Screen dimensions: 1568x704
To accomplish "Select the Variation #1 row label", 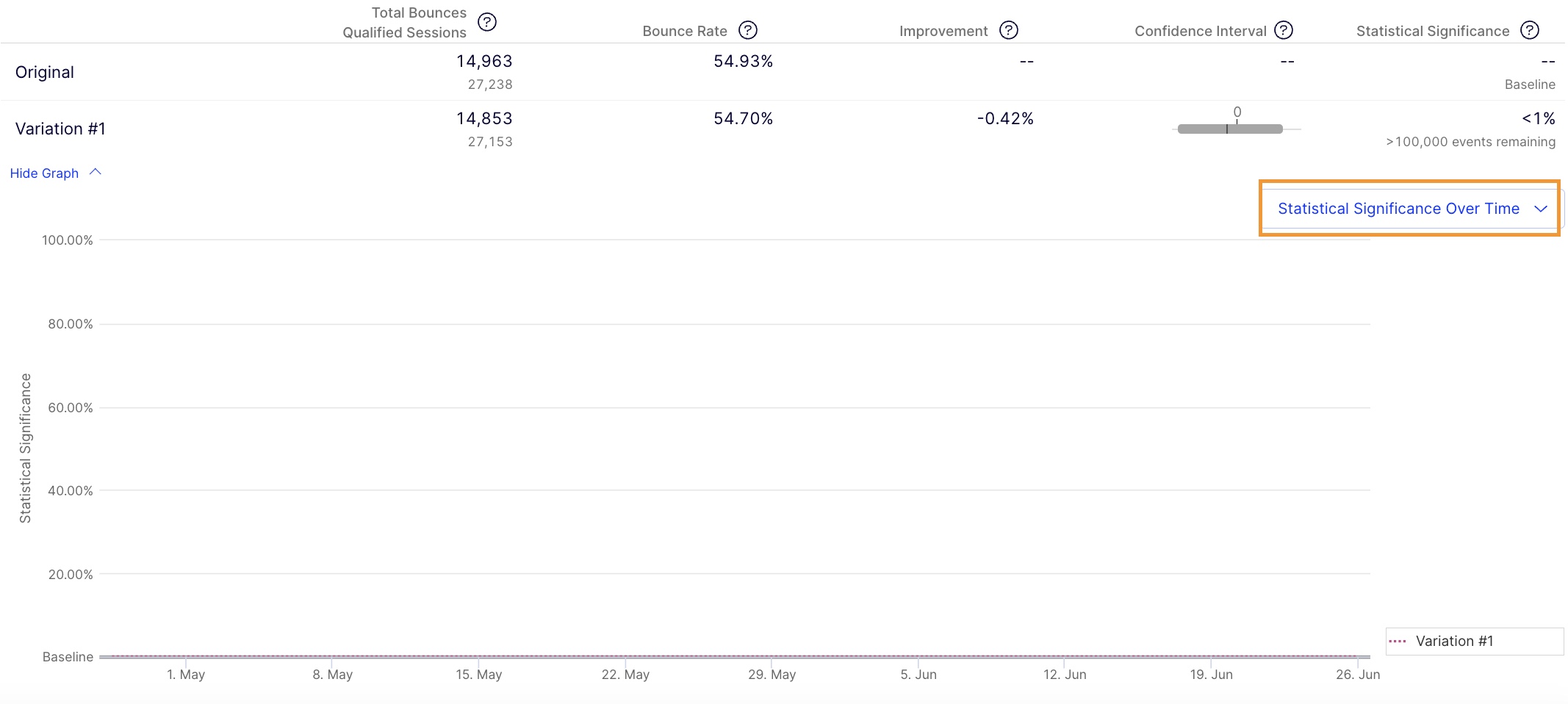I will pyautogui.click(x=60, y=129).
